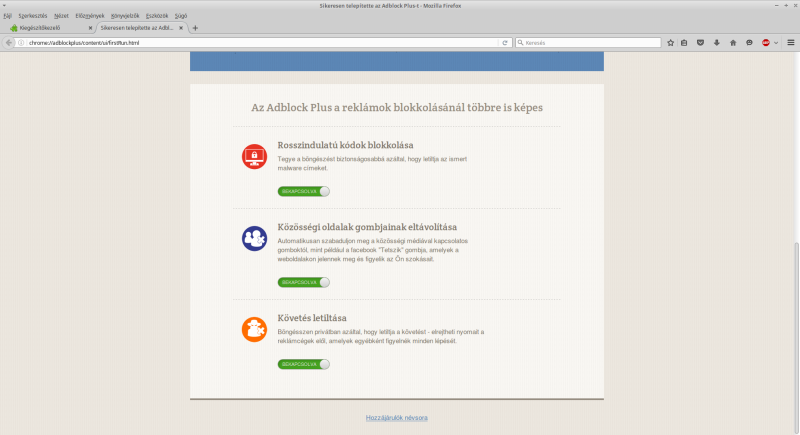Open the Firefox hamburger menu

[791, 43]
